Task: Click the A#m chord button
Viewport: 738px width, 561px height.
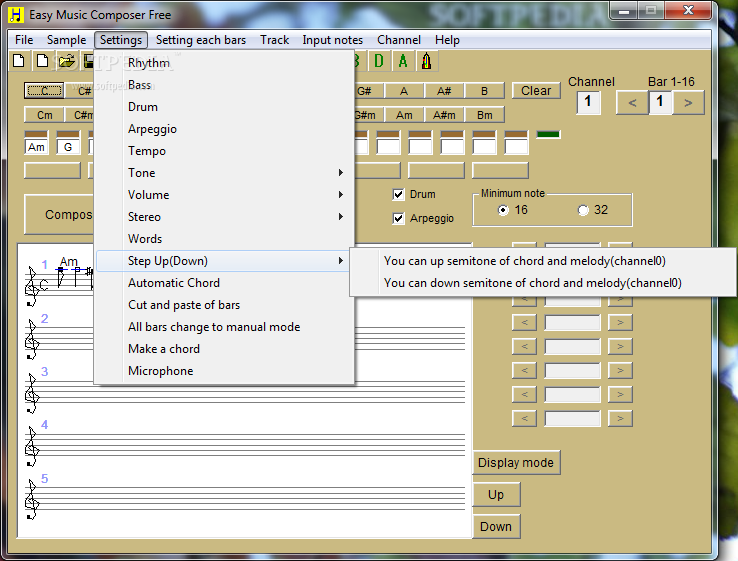Action: pos(444,115)
